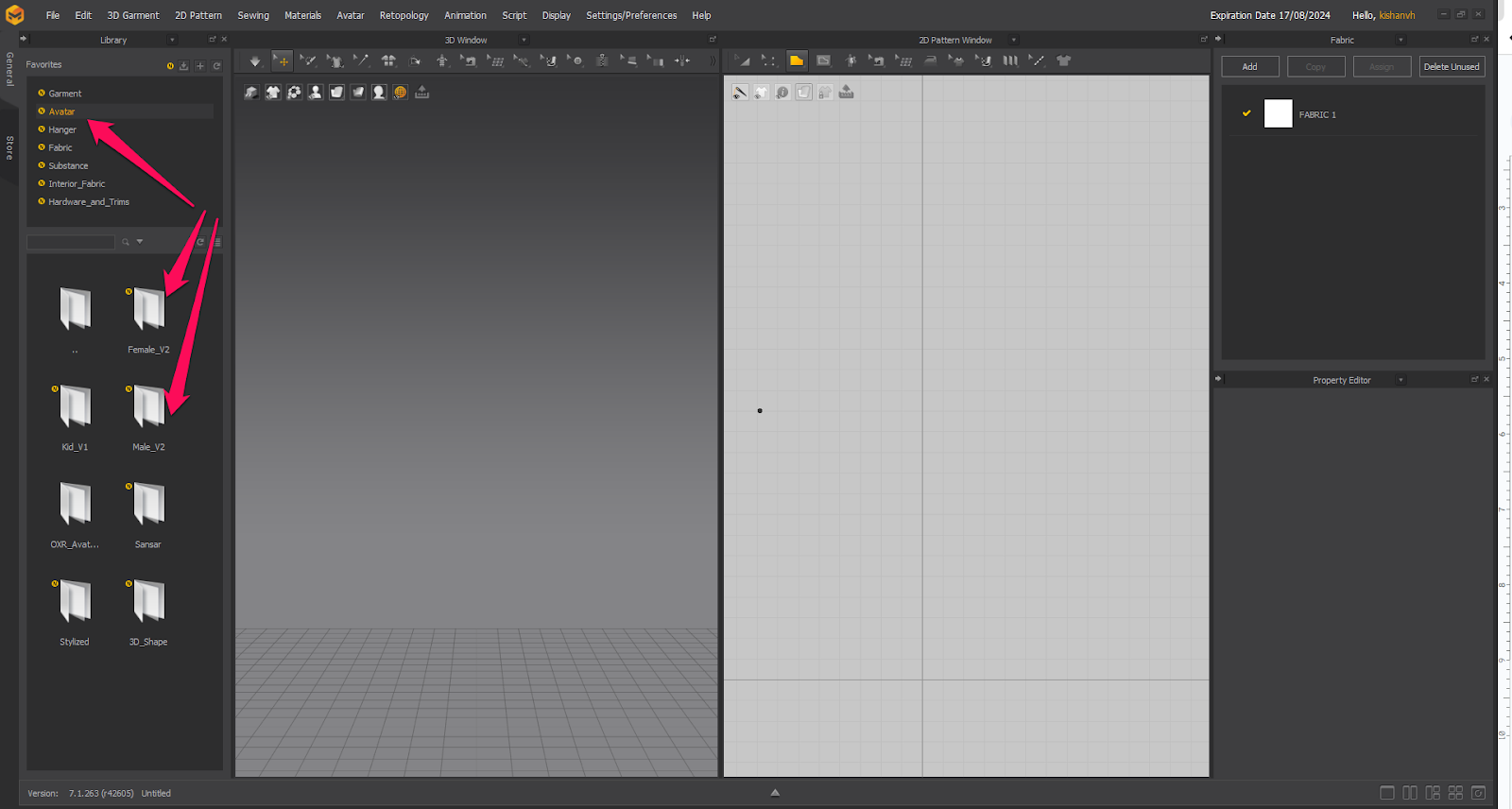
Task: Click the measure arrows icon in 3D toolbar
Action: click(682, 61)
